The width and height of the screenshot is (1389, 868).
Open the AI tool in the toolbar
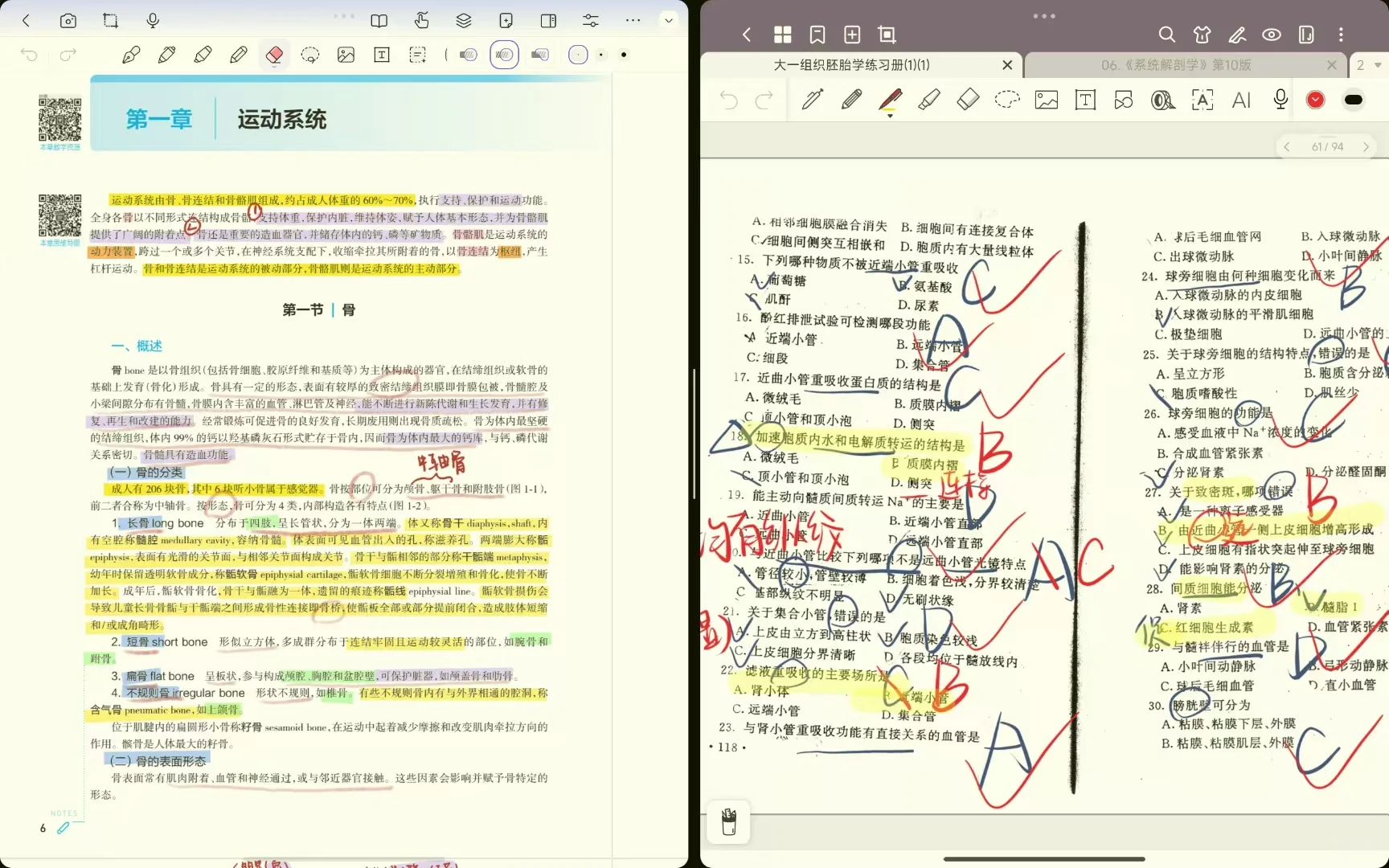tap(1241, 100)
